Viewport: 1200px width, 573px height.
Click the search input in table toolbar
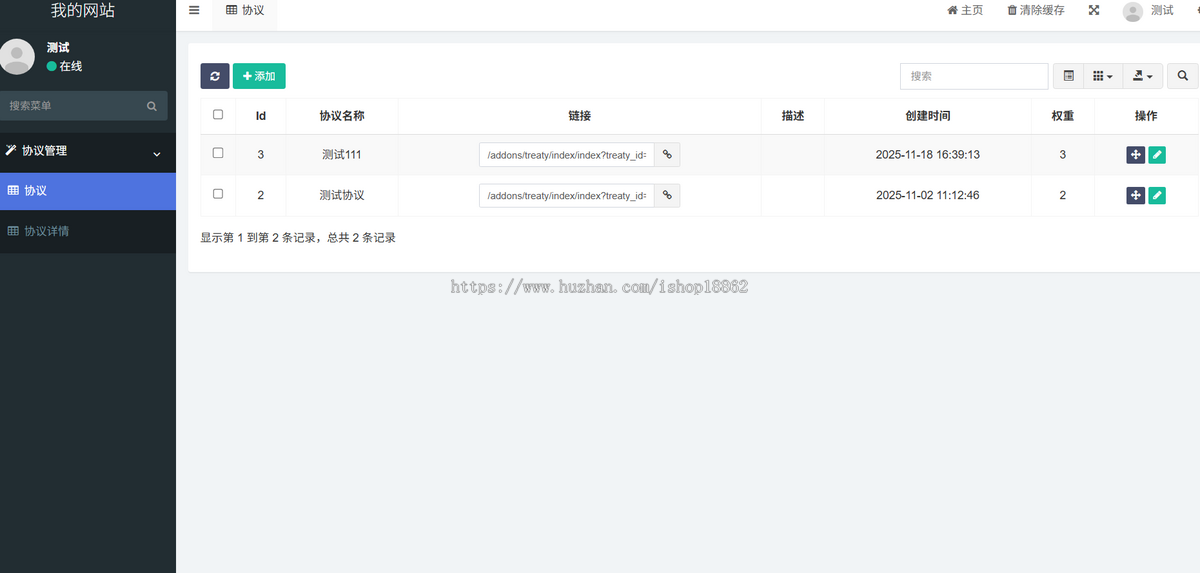point(974,76)
